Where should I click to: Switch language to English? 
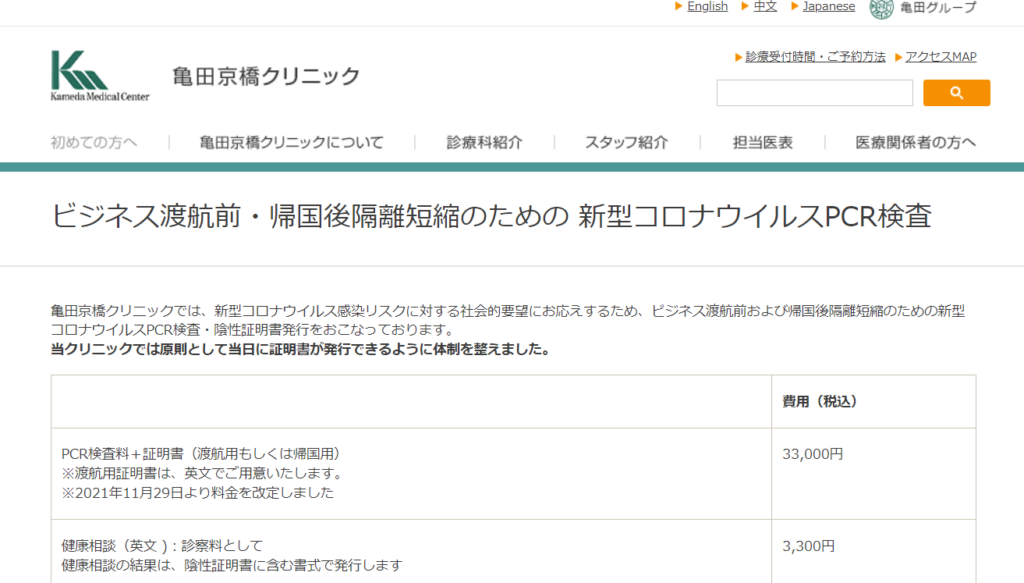click(707, 7)
